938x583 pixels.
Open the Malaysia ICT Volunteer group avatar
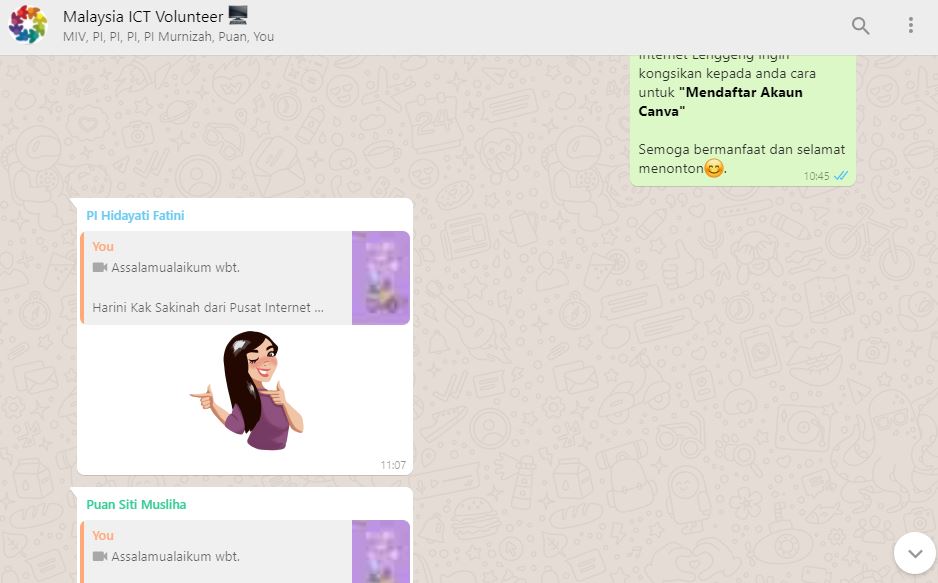pyautogui.click(x=28, y=25)
